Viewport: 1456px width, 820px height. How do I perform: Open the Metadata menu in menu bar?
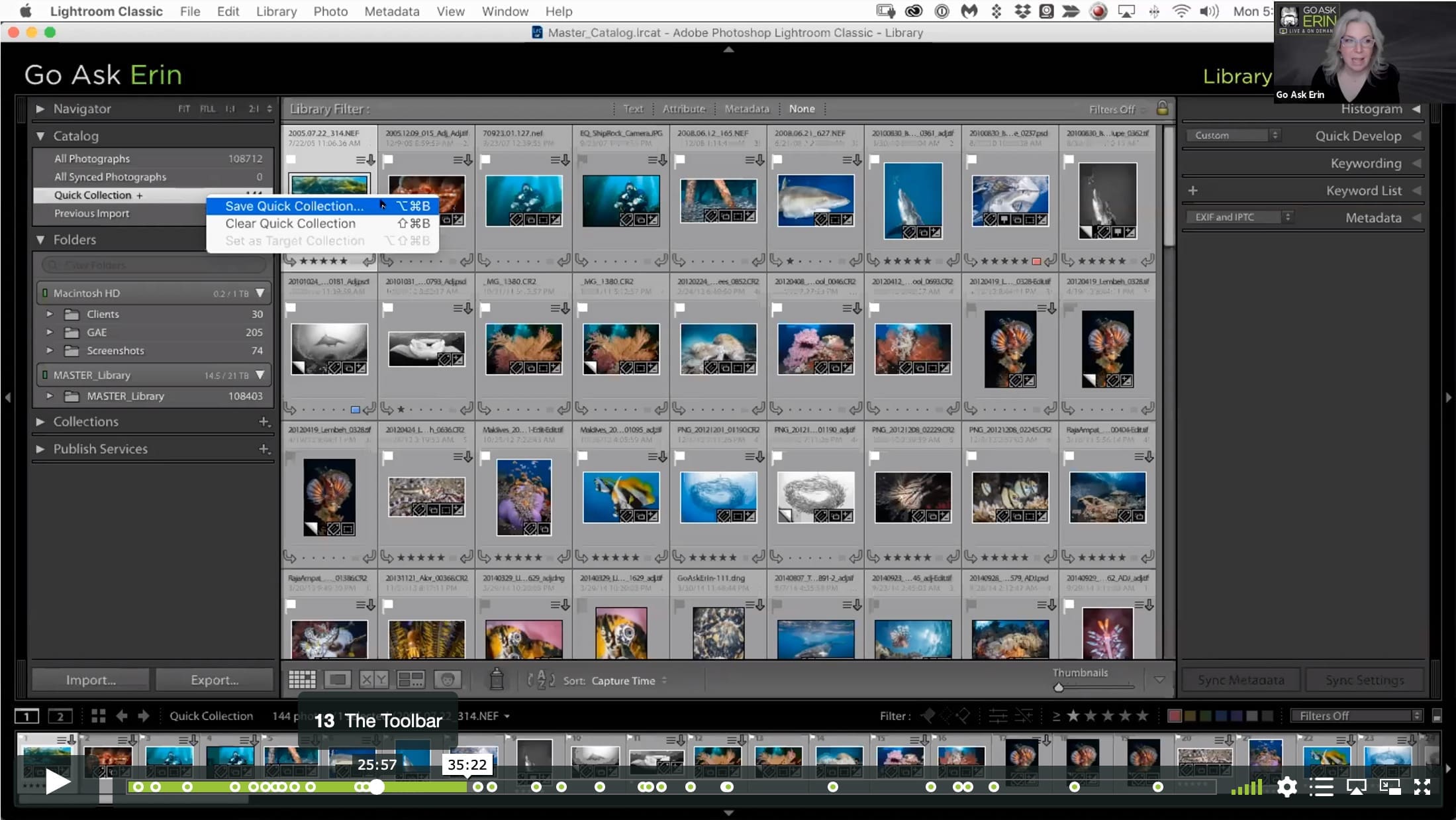pyautogui.click(x=391, y=11)
